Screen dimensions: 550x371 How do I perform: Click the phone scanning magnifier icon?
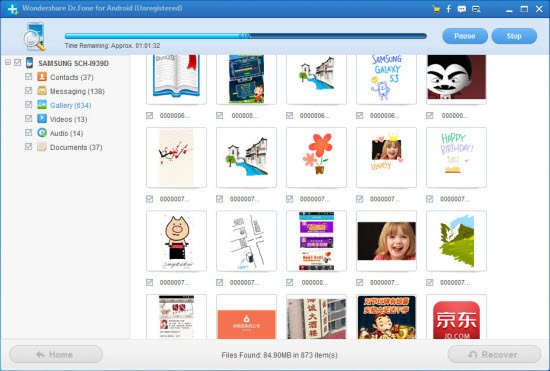(34, 36)
